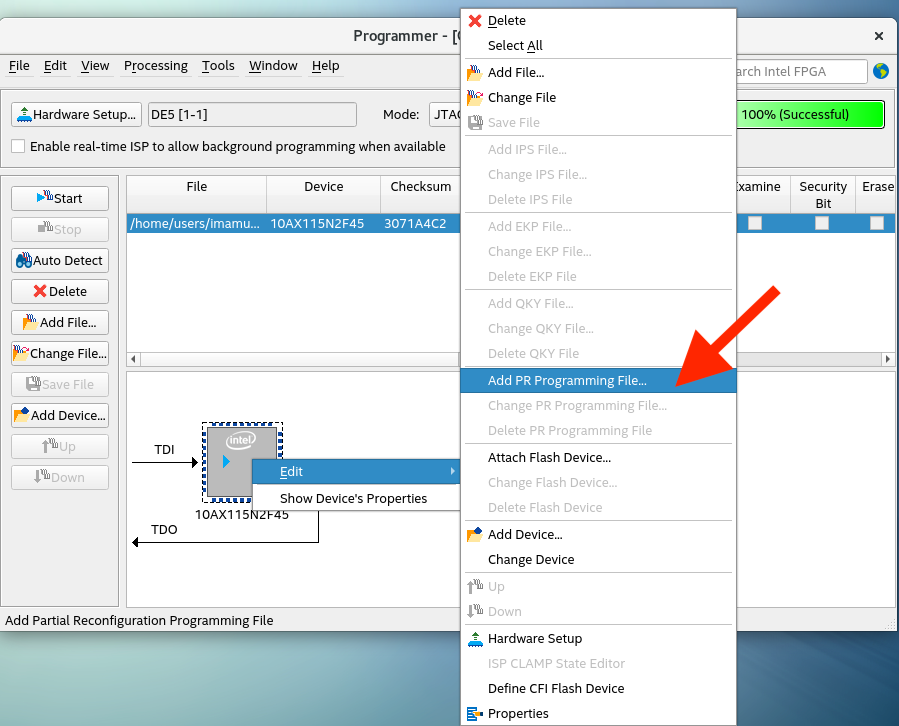Image resolution: width=899 pixels, height=726 pixels.
Task: Select Add PR Programming File... entry
Action: pyautogui.click(x=598, y=381)
